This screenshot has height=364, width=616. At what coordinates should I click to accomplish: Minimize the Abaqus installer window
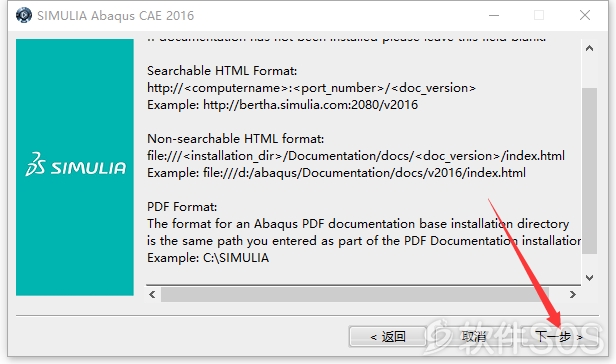pyautogui.click(x=494, y=15)
